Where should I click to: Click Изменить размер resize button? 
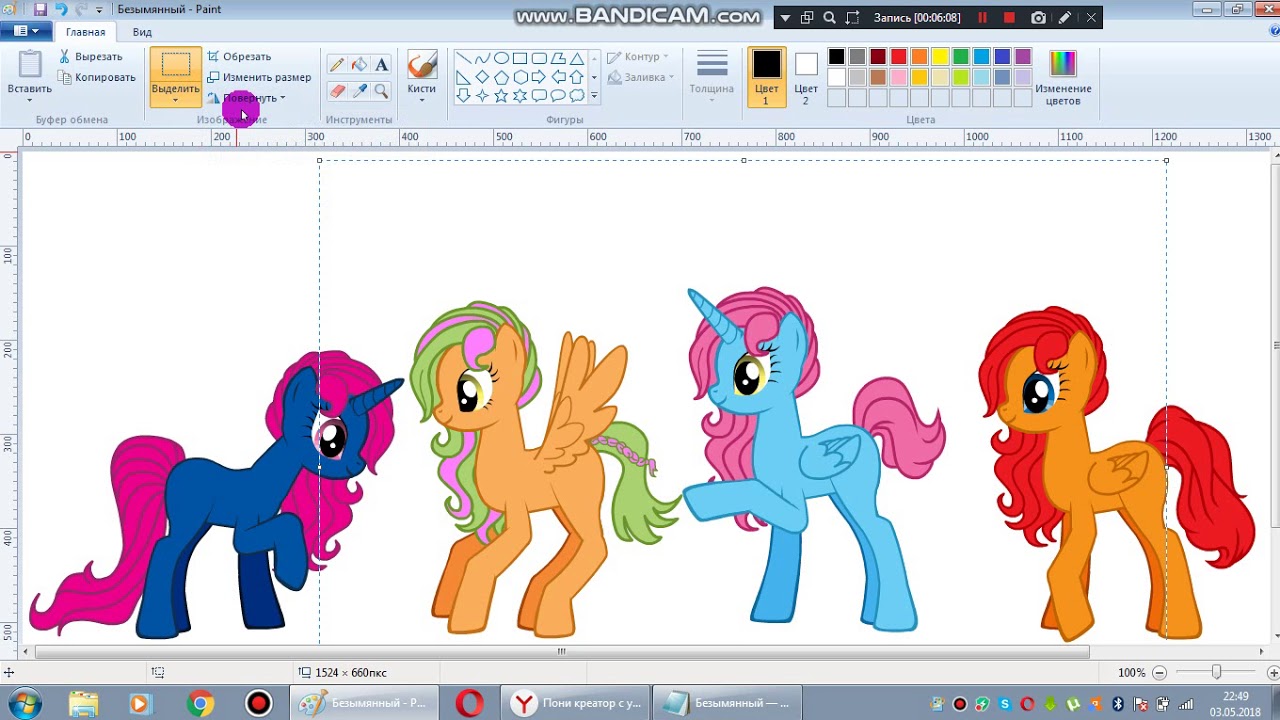[x=259, y=77]
